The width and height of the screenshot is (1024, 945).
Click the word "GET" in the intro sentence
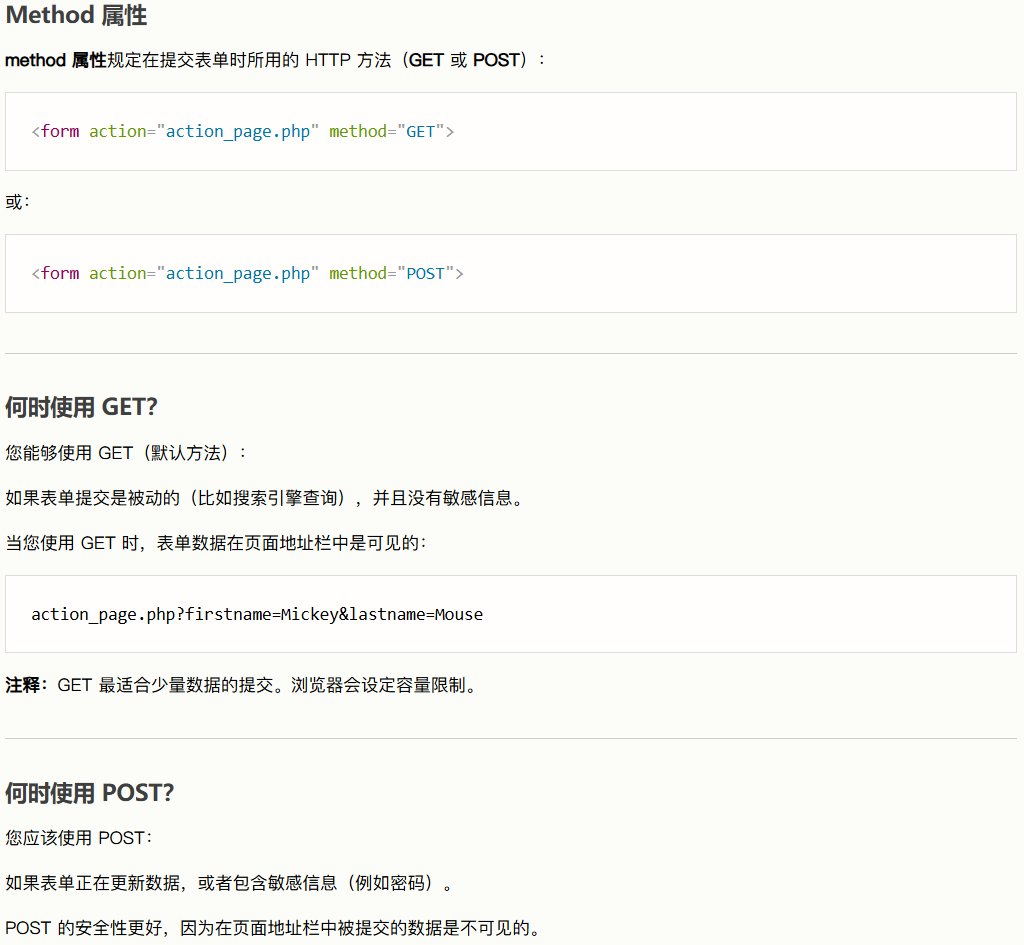pos(427,60)
